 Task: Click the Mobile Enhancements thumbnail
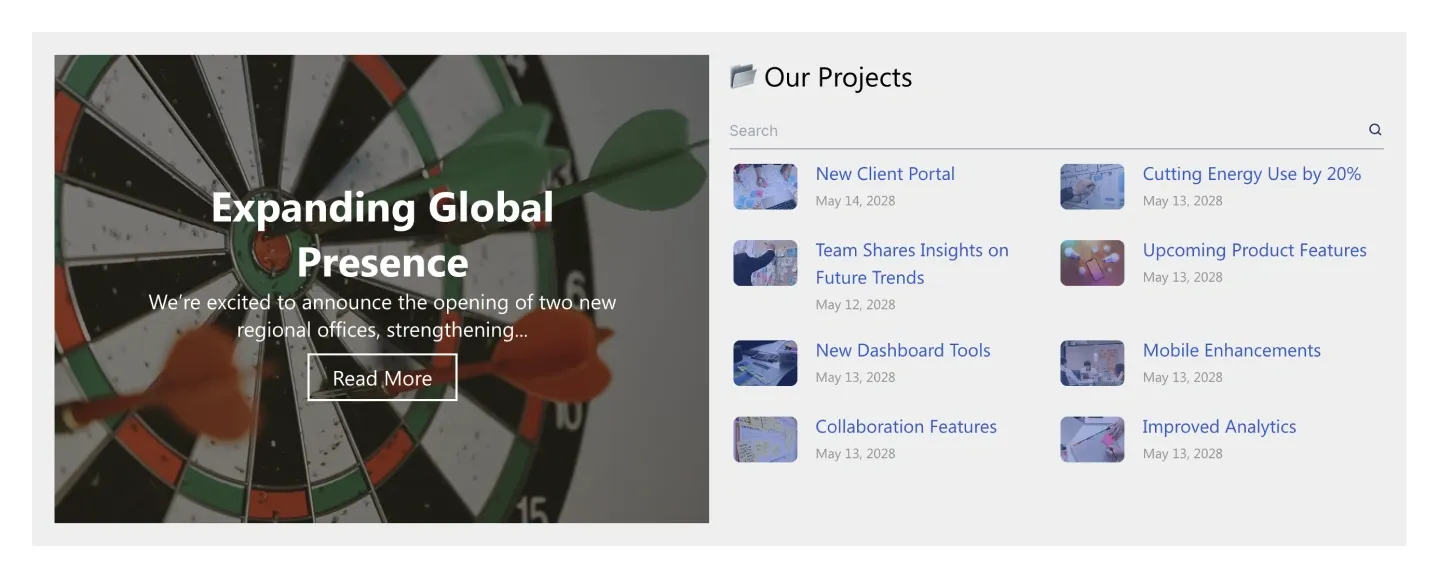pyautogui.click(x=1092, y=363)
